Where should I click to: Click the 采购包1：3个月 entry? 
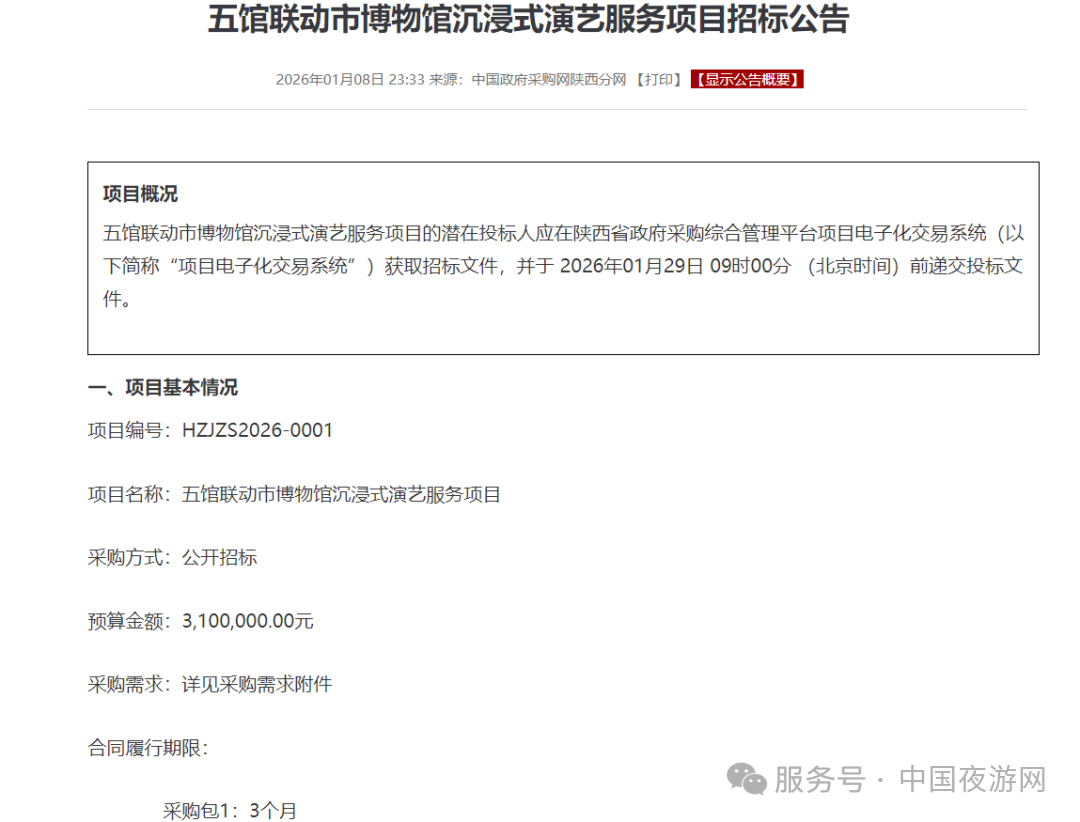point(229,810)
